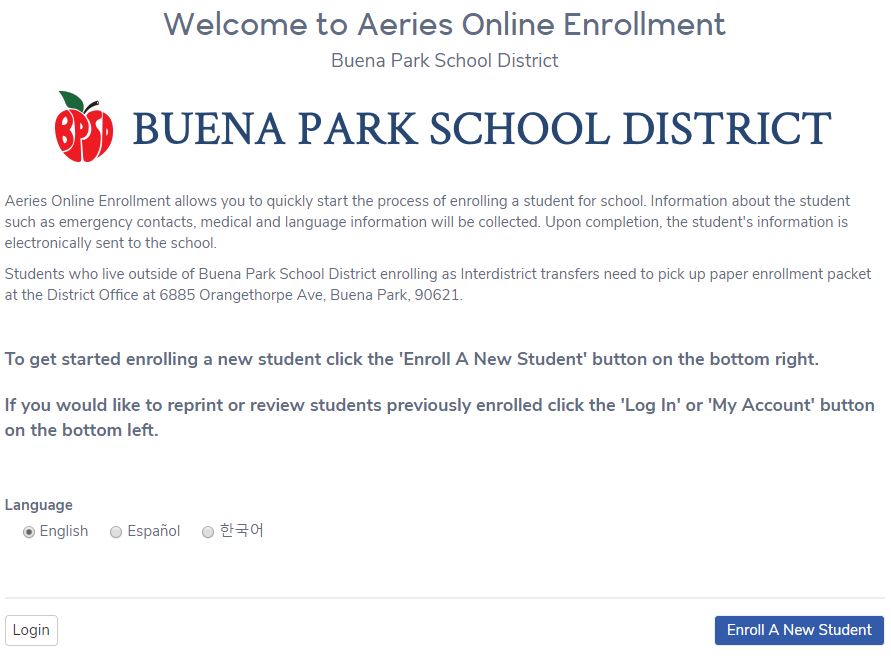Click the Login button
The image size is (891, 662).
(31, 630)
